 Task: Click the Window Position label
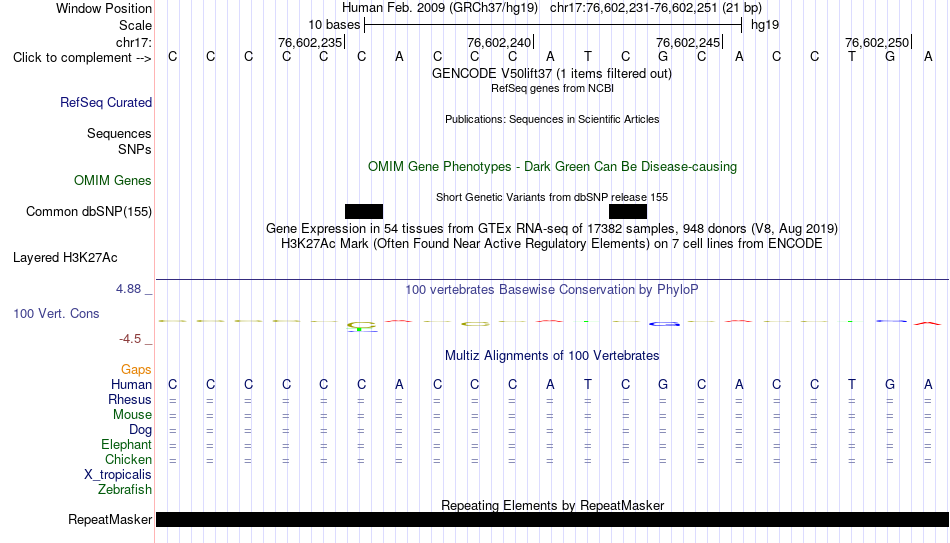[104, 8]
